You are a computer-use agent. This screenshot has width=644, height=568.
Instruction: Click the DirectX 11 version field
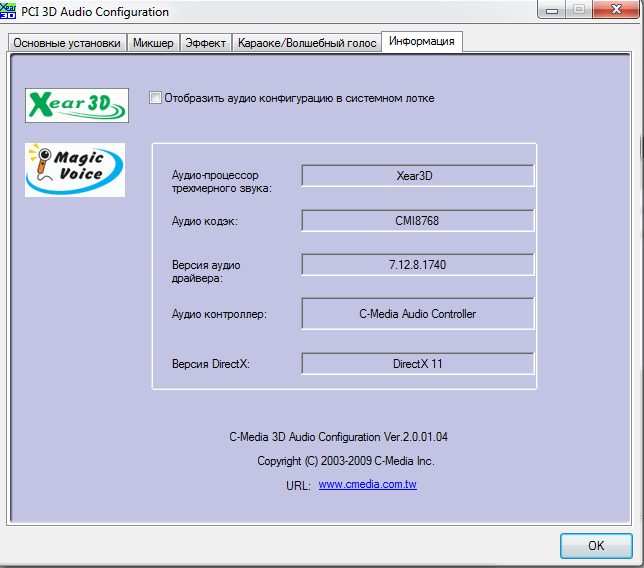(418, 363)
